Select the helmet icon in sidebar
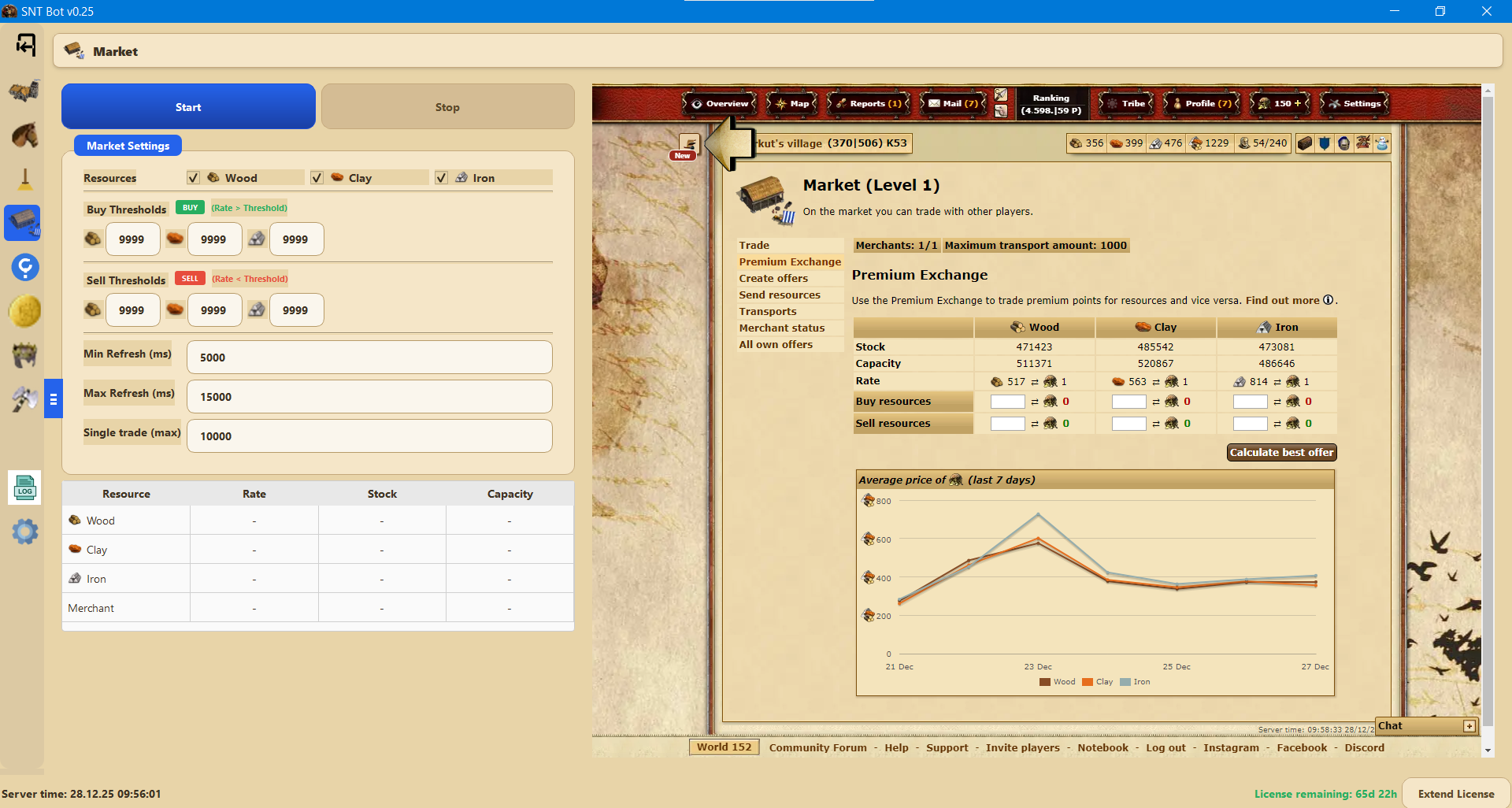The width and height of the screenshot is (1512, 808). pos(25,355)
